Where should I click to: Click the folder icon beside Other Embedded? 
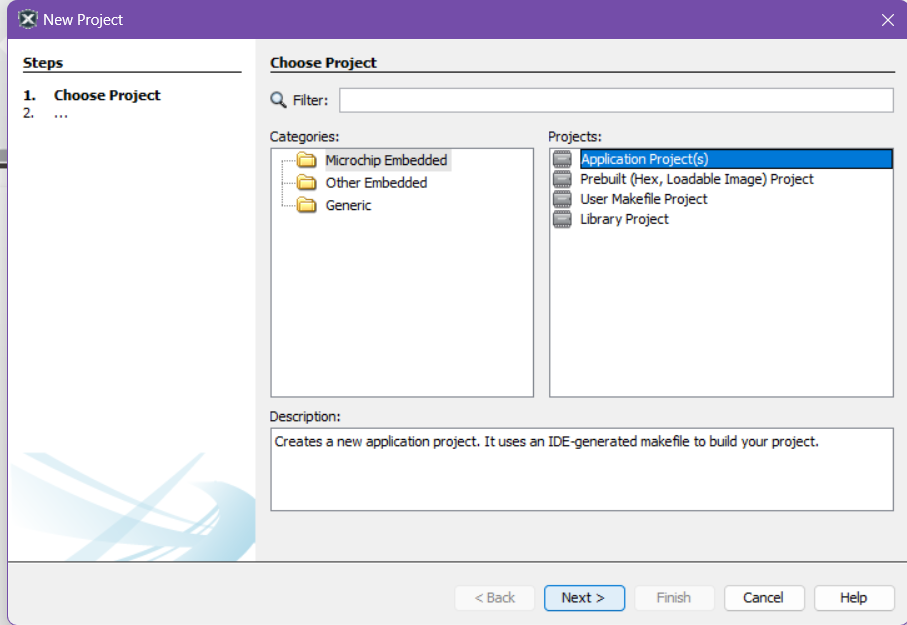(x=306, y=183)
